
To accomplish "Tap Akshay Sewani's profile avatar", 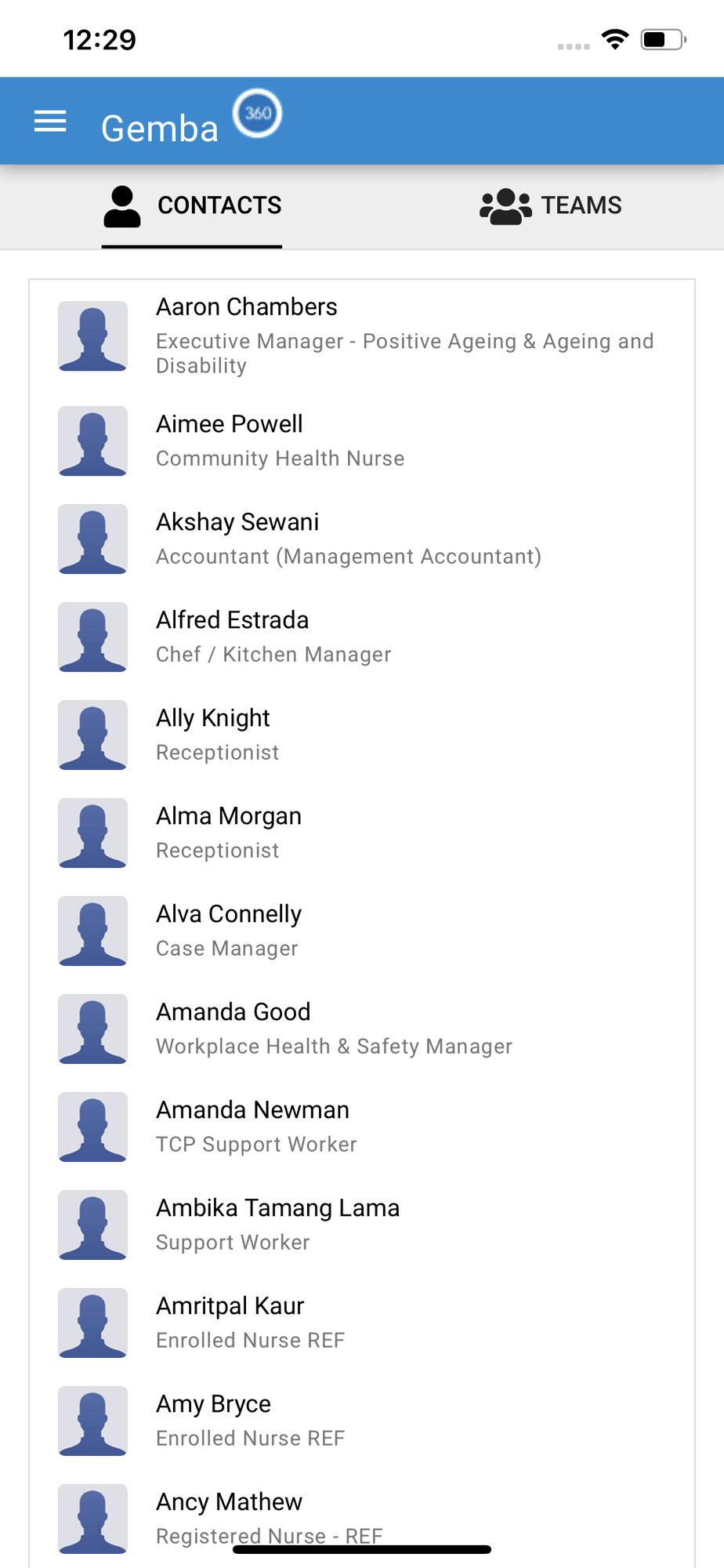I will (x=92, y=539).
